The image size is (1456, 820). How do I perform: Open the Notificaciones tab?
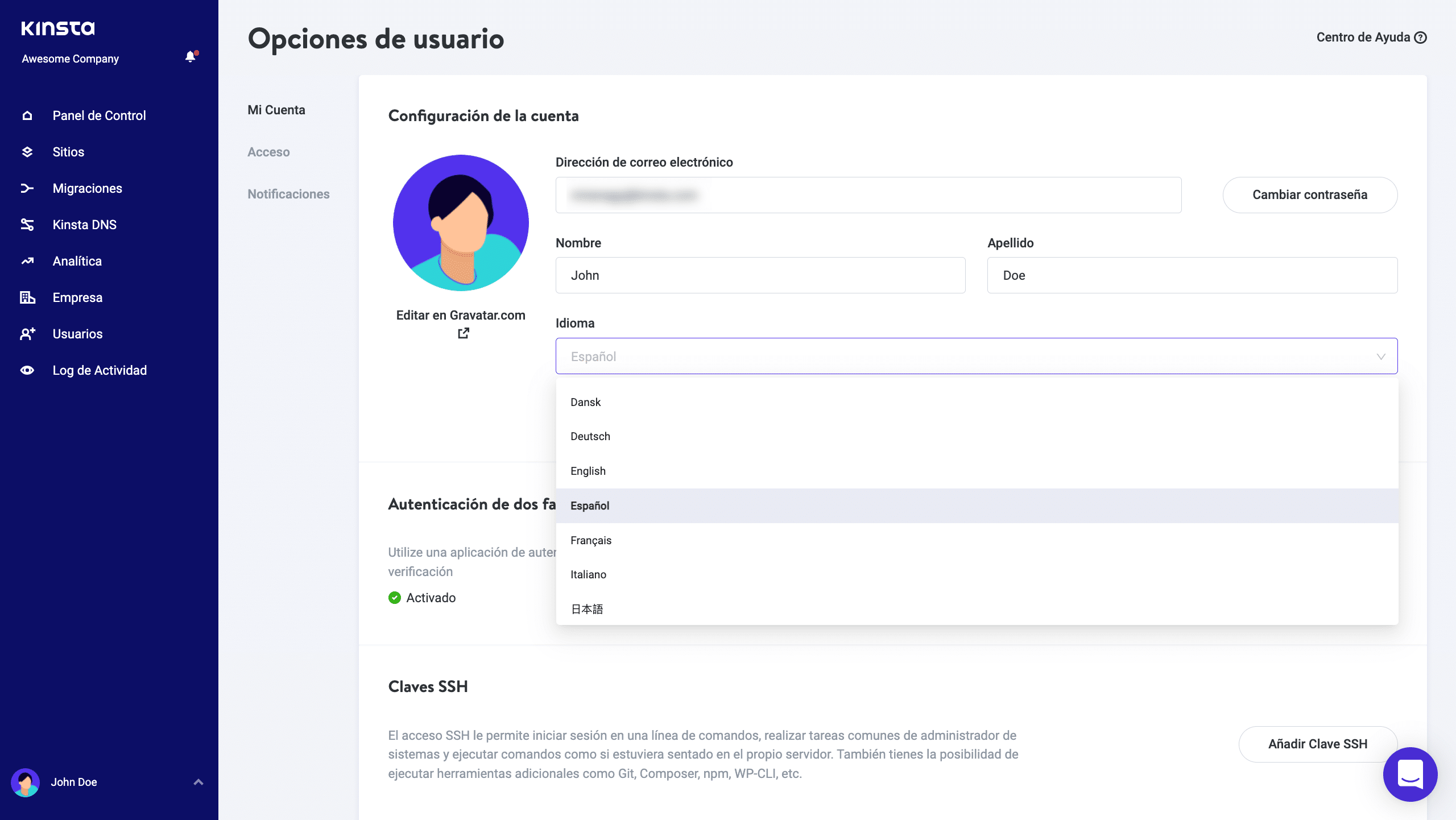click(x=288, y=194)
